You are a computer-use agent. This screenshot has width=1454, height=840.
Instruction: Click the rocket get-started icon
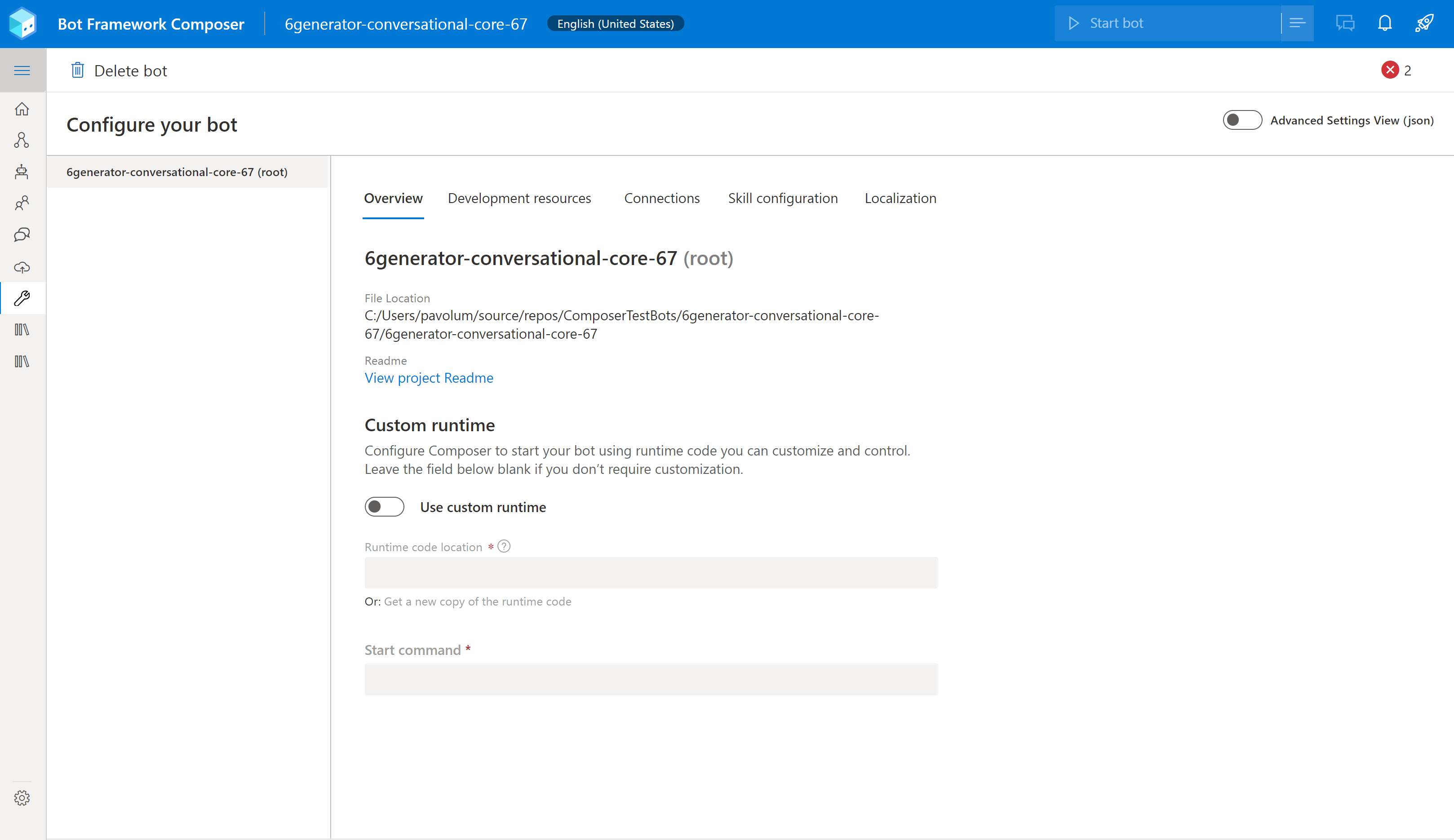pyautogui.click(x=1424, y=24)
